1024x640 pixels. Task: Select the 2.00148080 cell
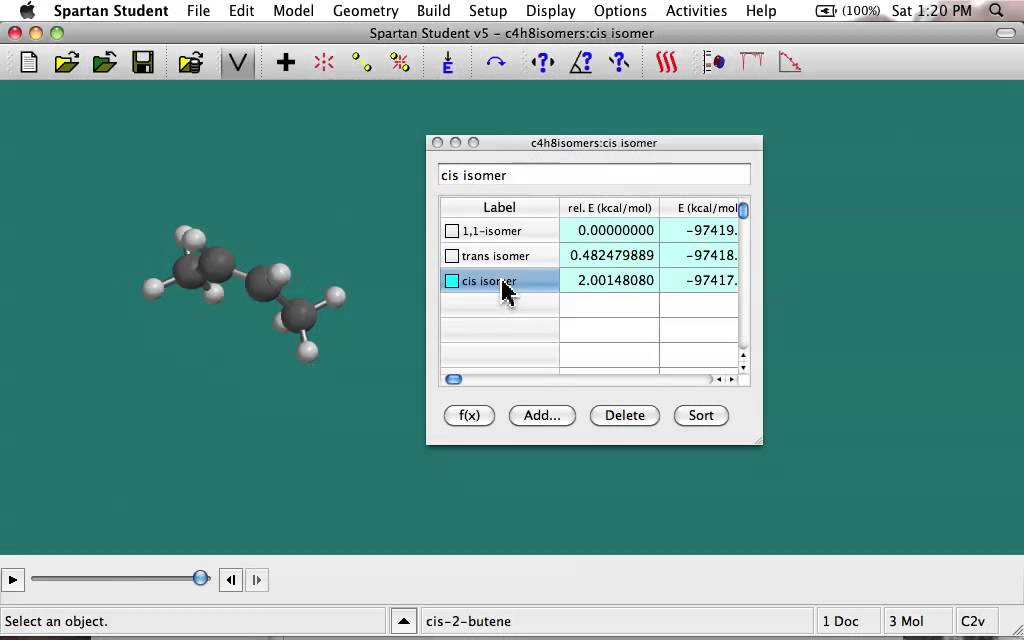(609, 281)
